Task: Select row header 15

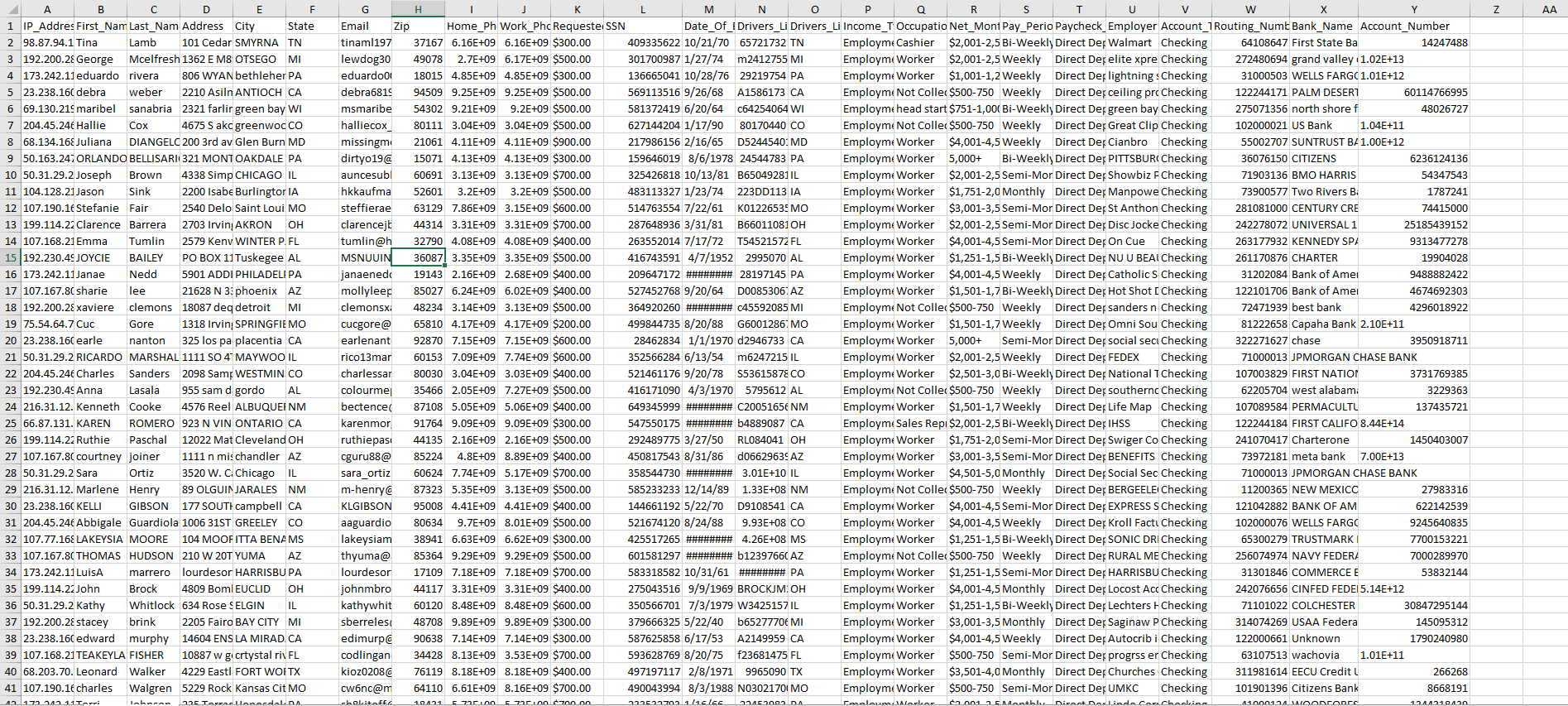Action: (x=11, y=257)
